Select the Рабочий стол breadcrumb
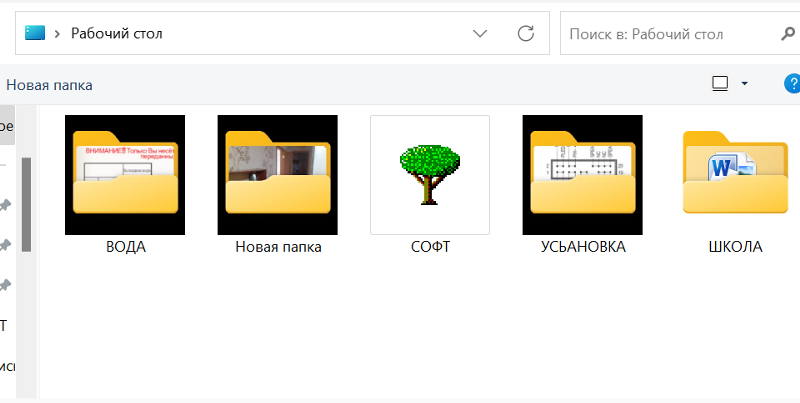800x403 pixels. pyautogui.click(x=116, y=33)
